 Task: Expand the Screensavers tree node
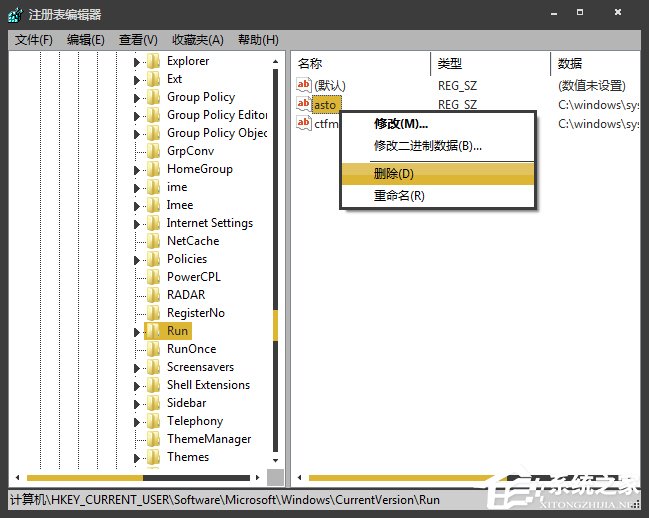click(x=138, y=367)
